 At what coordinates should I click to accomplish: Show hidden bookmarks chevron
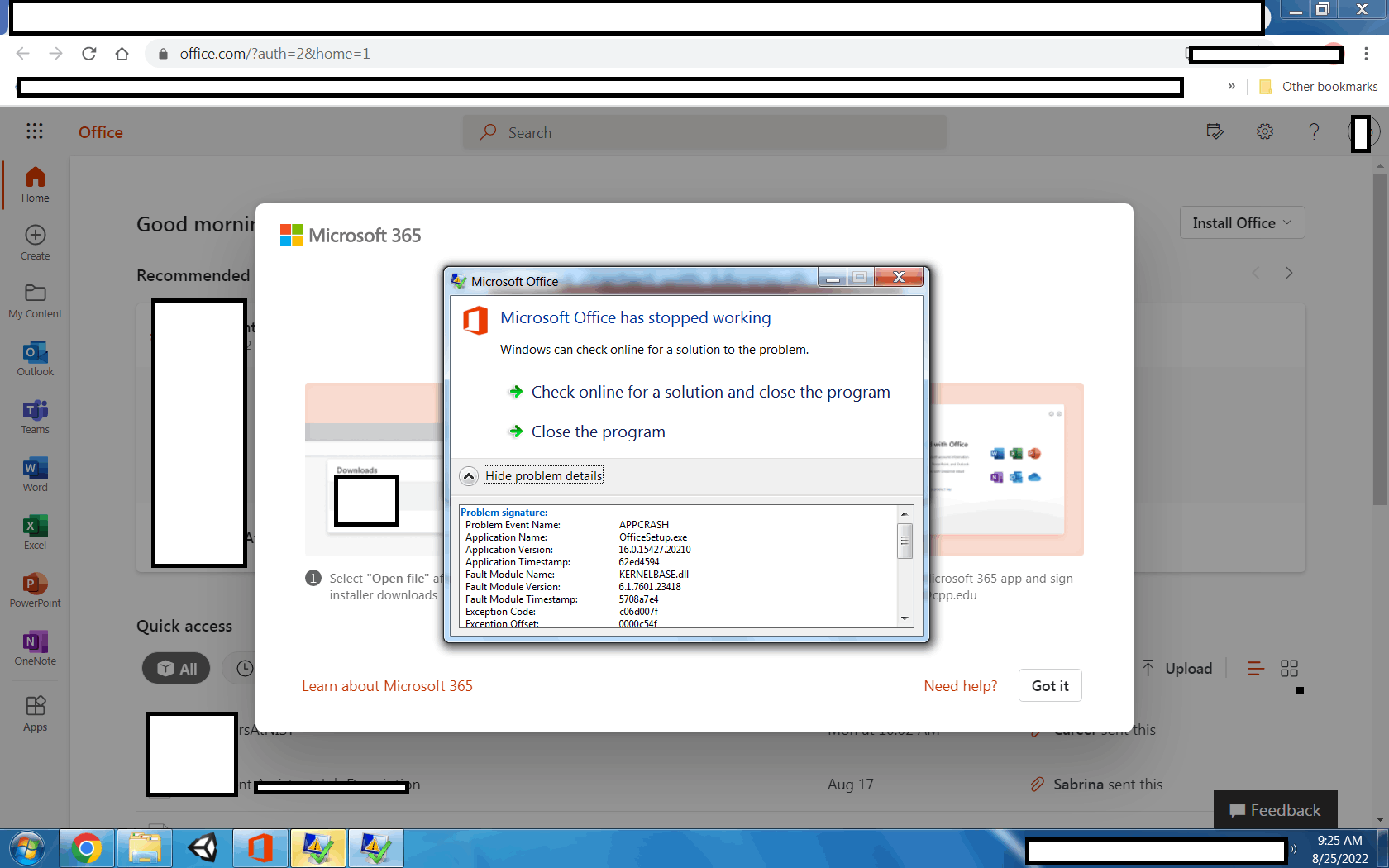(1232, 86)
